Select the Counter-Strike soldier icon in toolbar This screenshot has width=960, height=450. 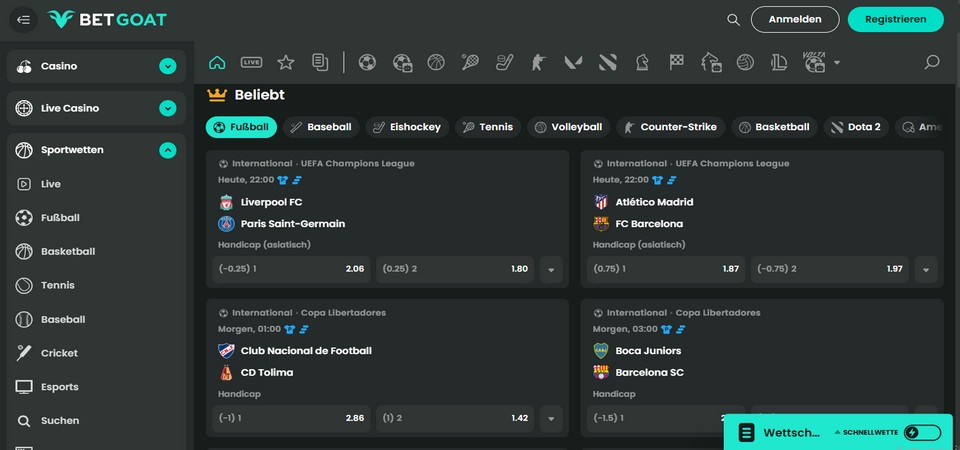coord(538,62)
